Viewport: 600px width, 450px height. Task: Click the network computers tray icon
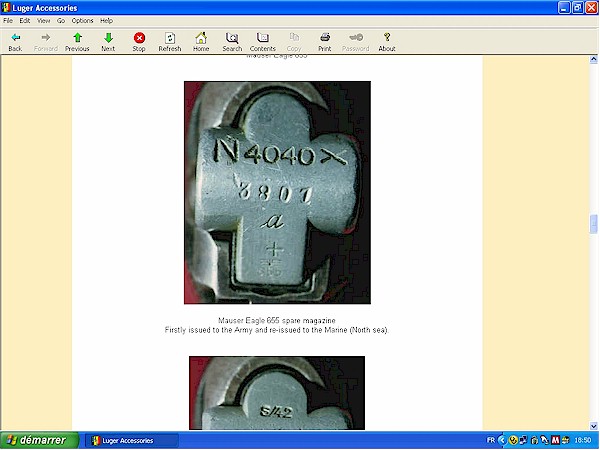(x=523, y=440)
